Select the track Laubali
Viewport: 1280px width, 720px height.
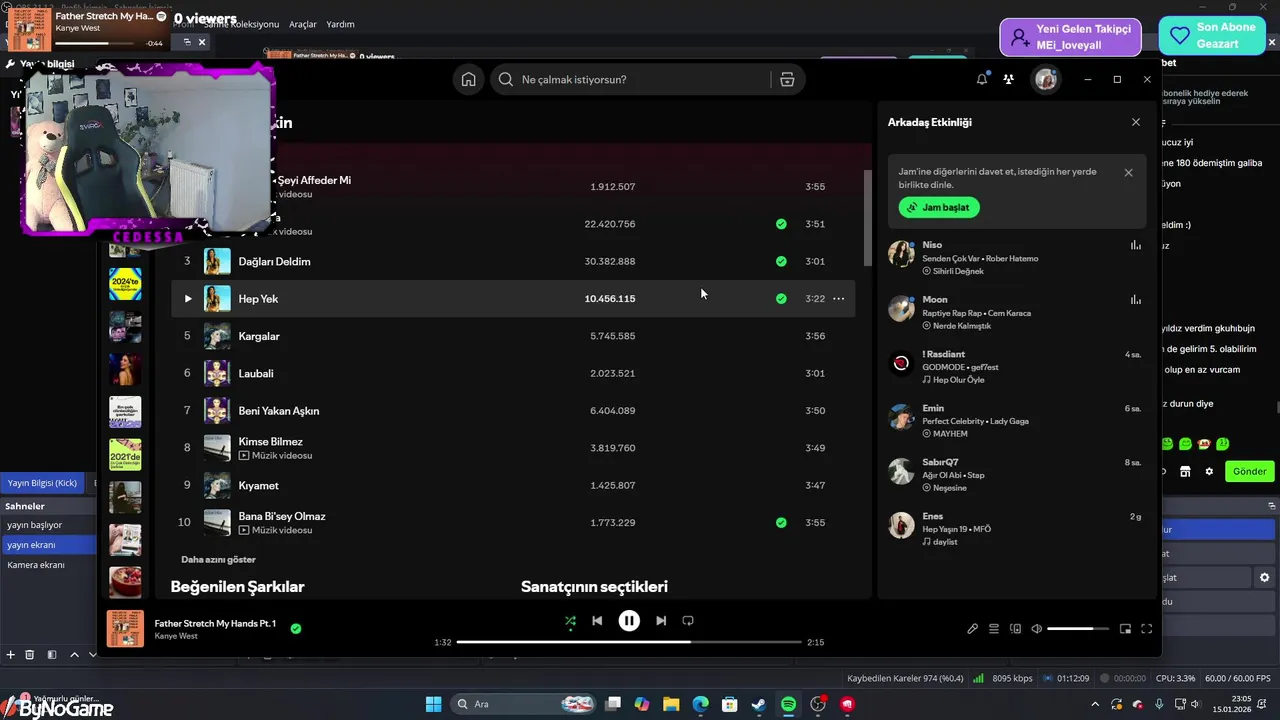click(x=513, y=373)
